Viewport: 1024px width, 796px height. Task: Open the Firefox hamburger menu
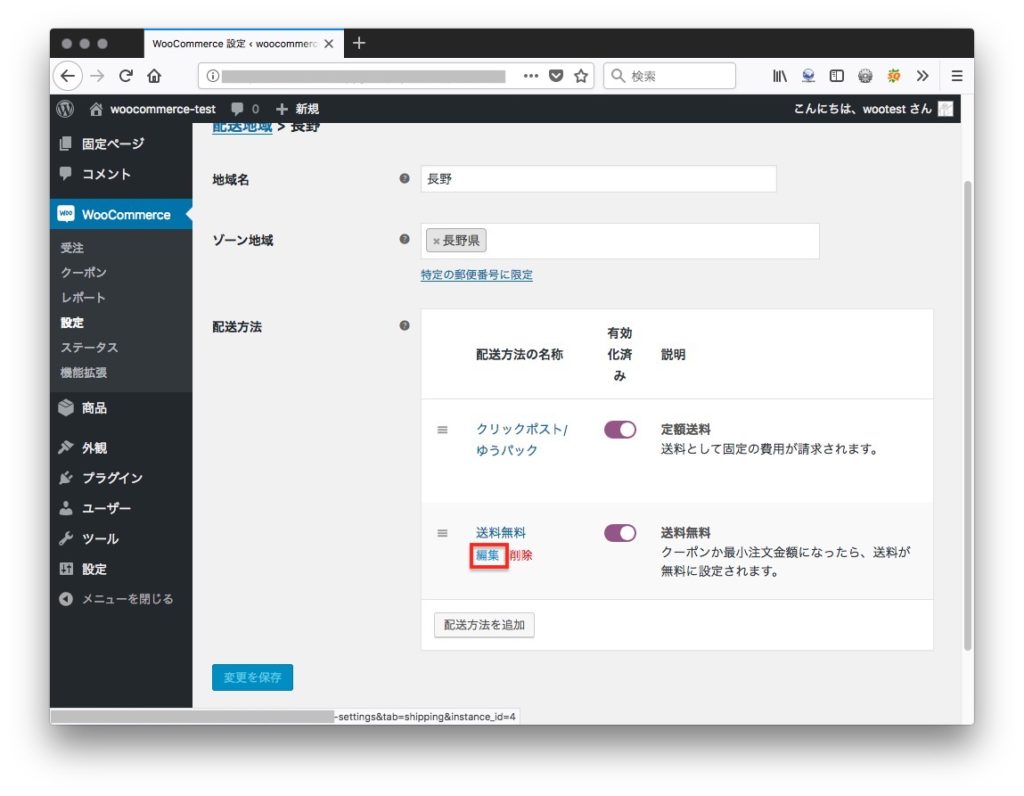click(957, 76)
